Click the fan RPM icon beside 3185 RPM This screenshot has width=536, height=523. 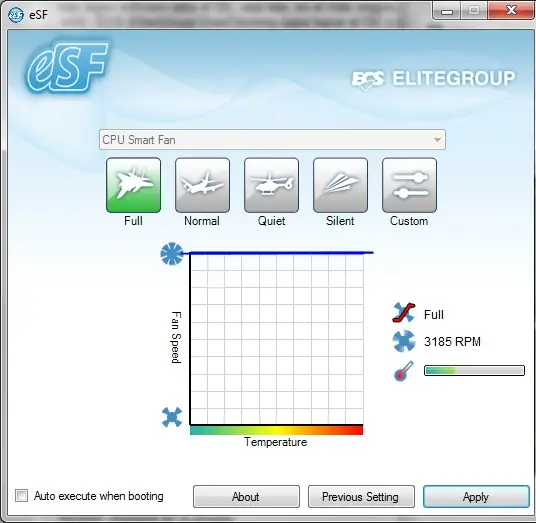click(x=404, y=341)
